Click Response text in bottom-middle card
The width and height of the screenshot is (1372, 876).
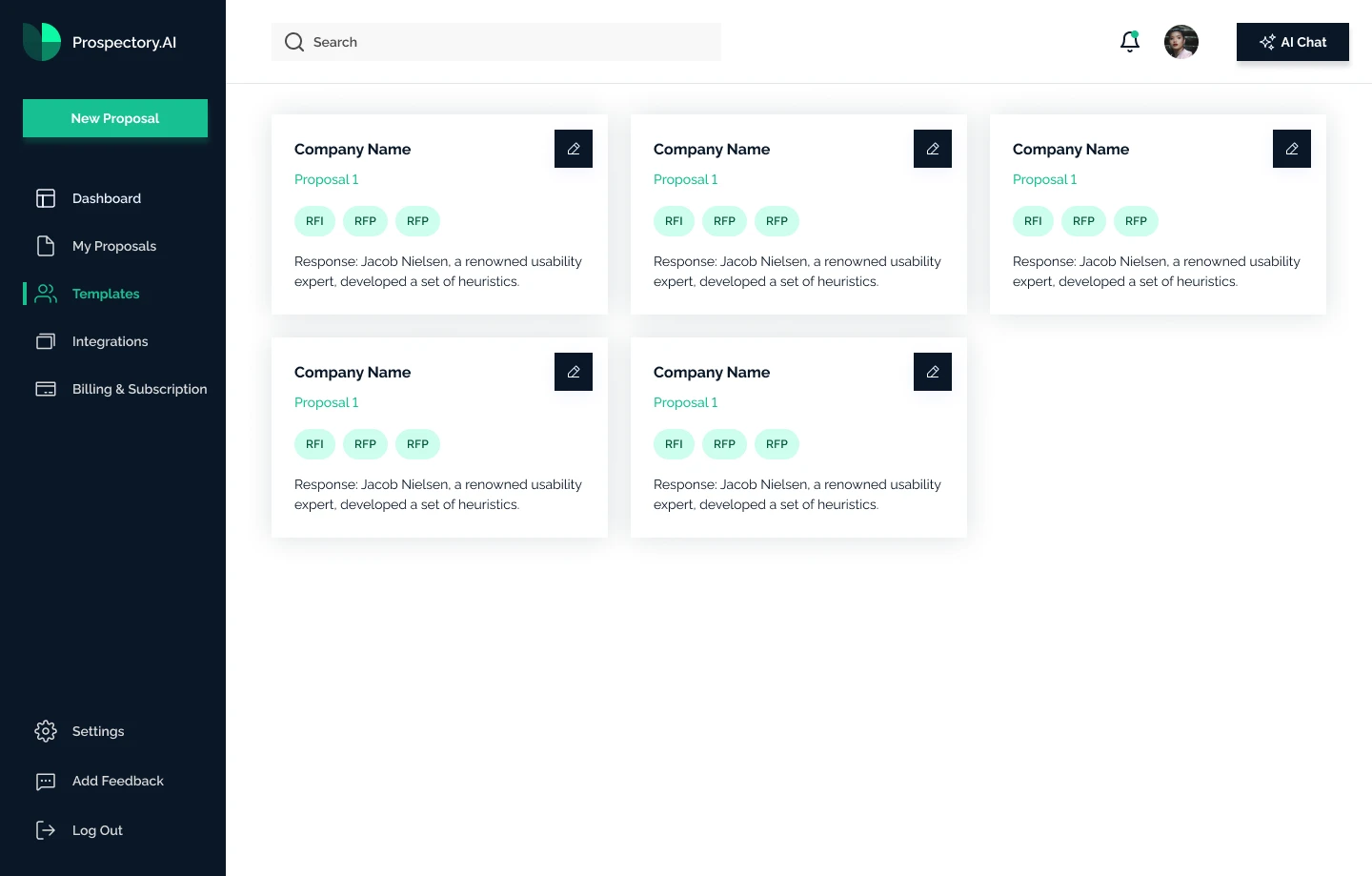point(797,495)
